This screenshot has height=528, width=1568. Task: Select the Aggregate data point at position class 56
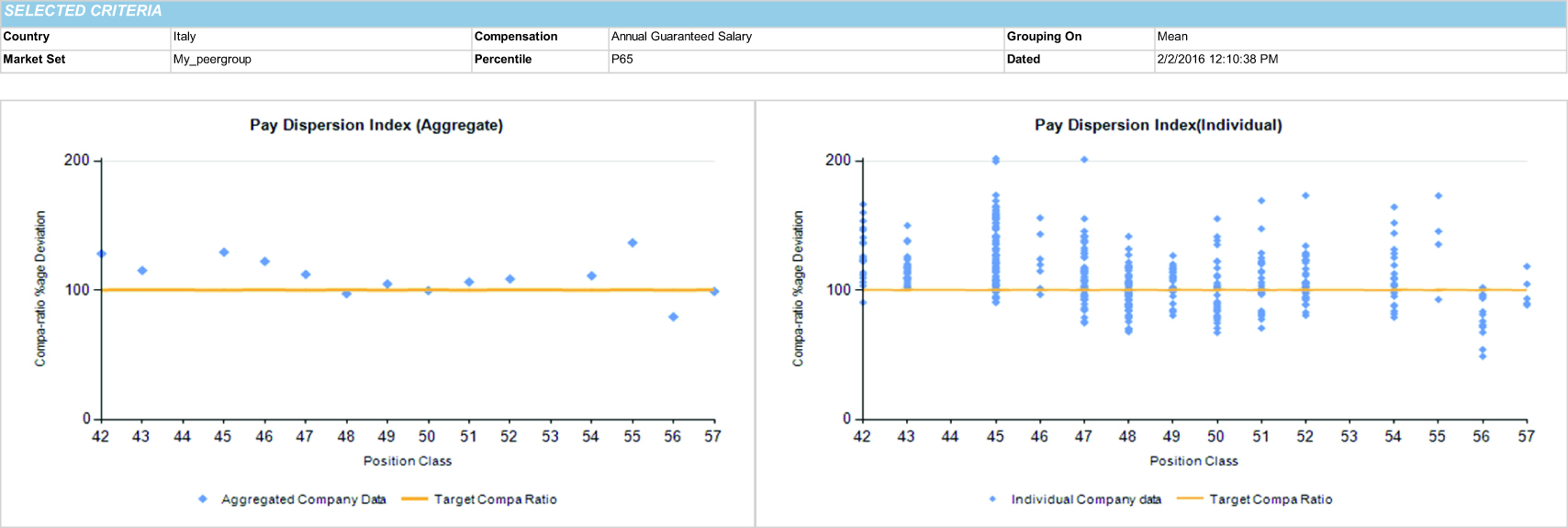(673, 317)
